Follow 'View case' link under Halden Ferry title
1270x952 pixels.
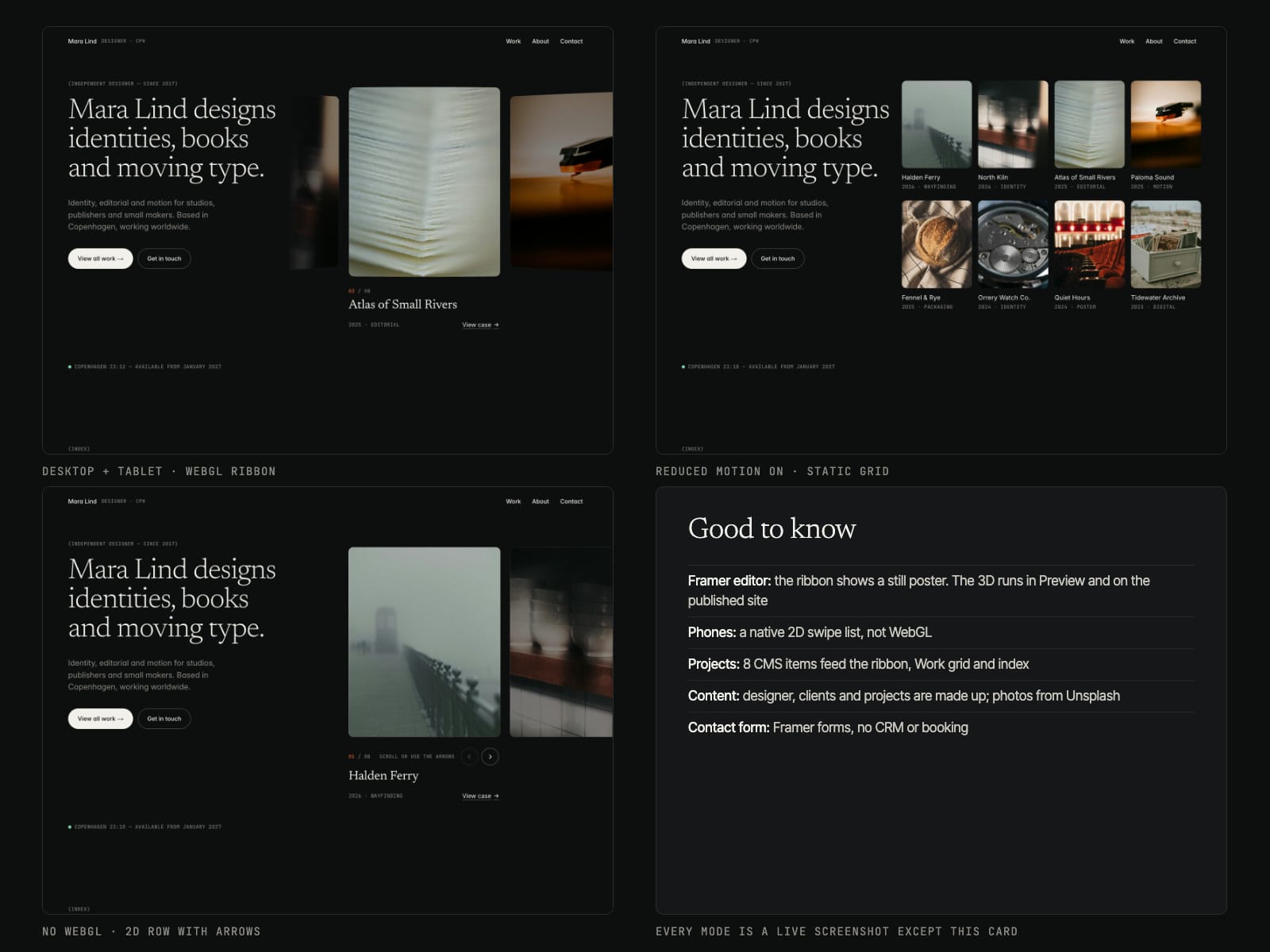(x=480, y=797)
